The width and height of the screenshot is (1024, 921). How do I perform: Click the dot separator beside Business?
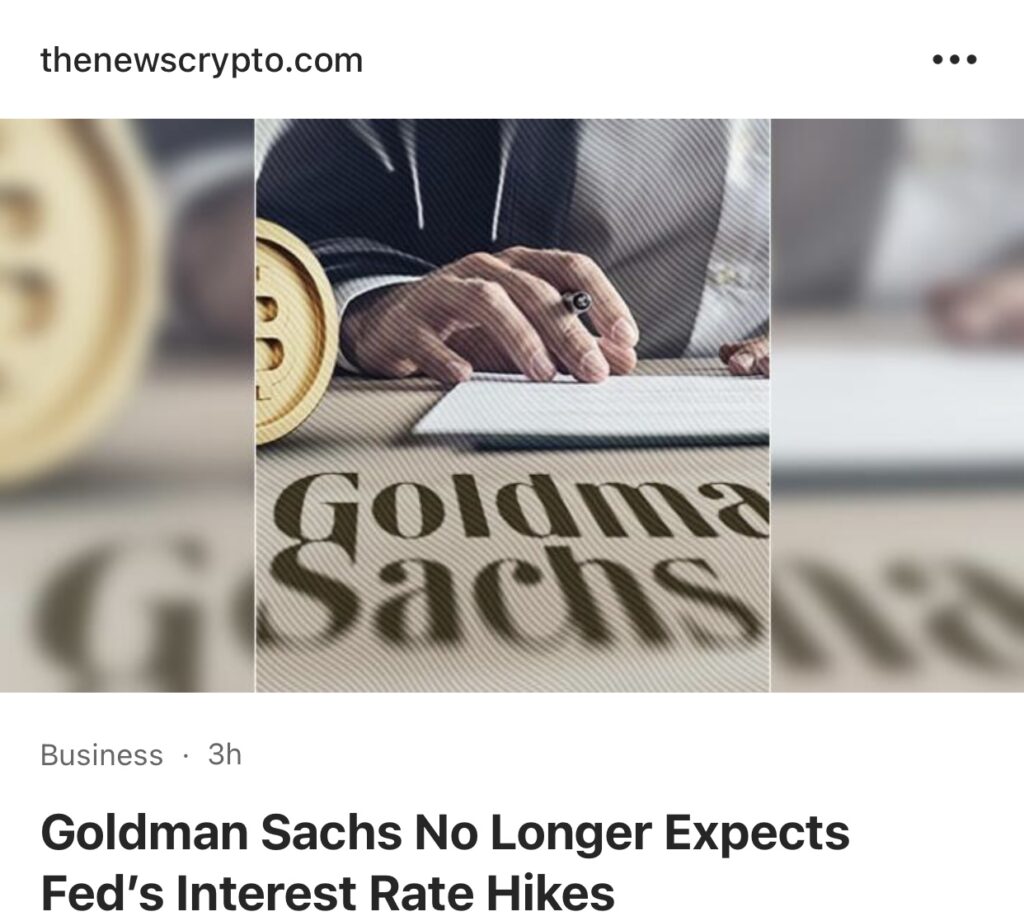(185, 756)
